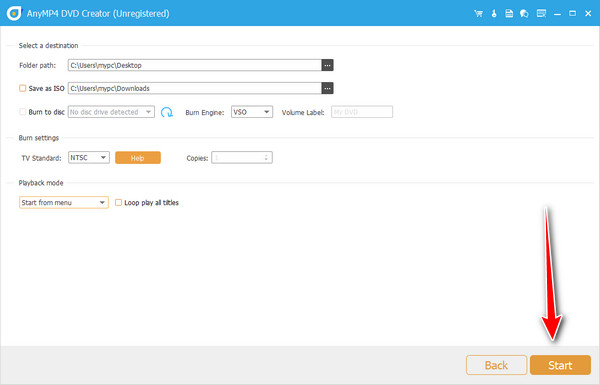The height and width of the screenshot is (385, 600).
Task: Click the Folder path text field
Action: 195,65
